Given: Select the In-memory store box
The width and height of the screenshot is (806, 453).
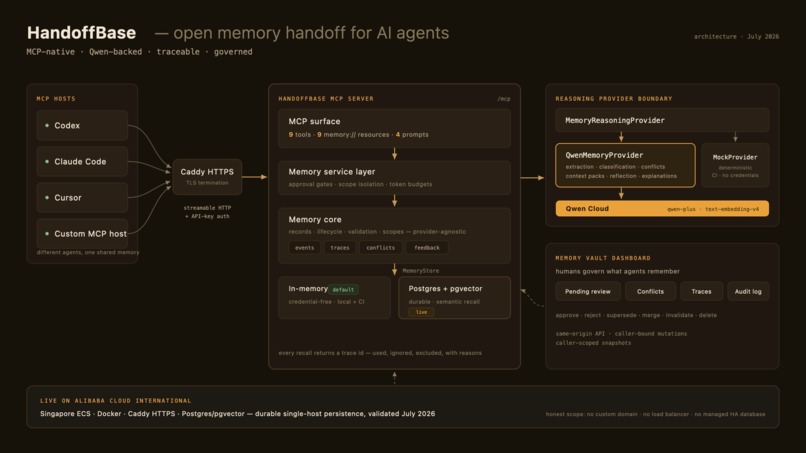Looking at the screenshot, I should (335, 298).
